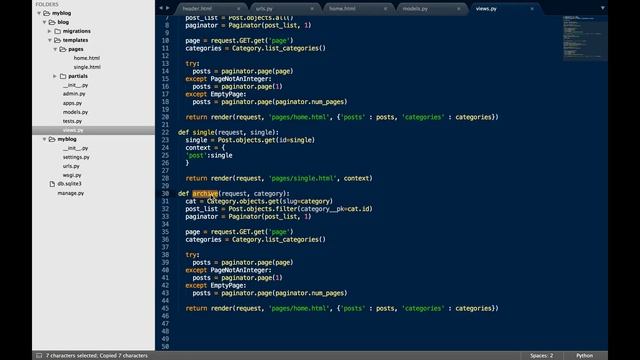Expand the partials folder triangle
Screen dimensions: 640x360
click(x=55, y=76)
